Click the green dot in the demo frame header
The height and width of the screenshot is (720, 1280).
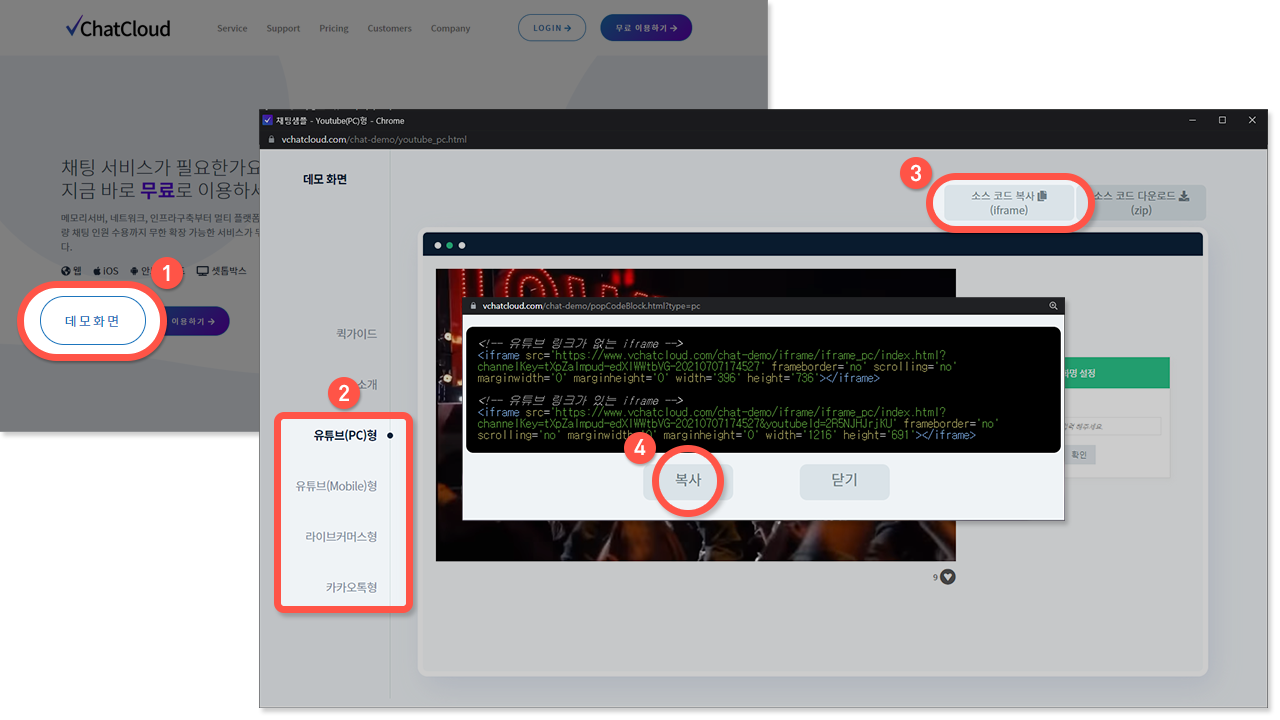tap(450, 245)
